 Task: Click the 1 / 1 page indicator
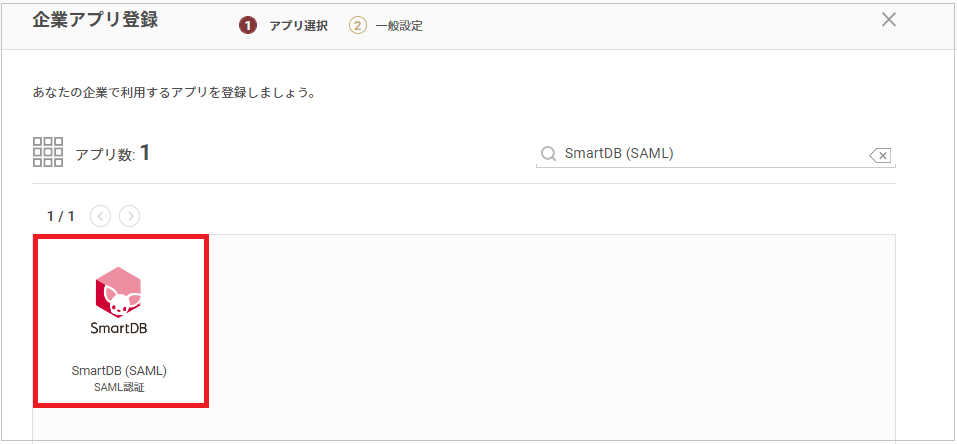[61, 215]
